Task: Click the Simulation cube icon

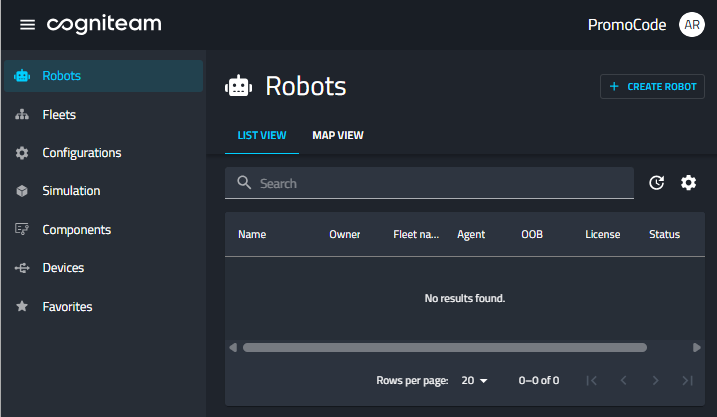Action: coord(22,191)
